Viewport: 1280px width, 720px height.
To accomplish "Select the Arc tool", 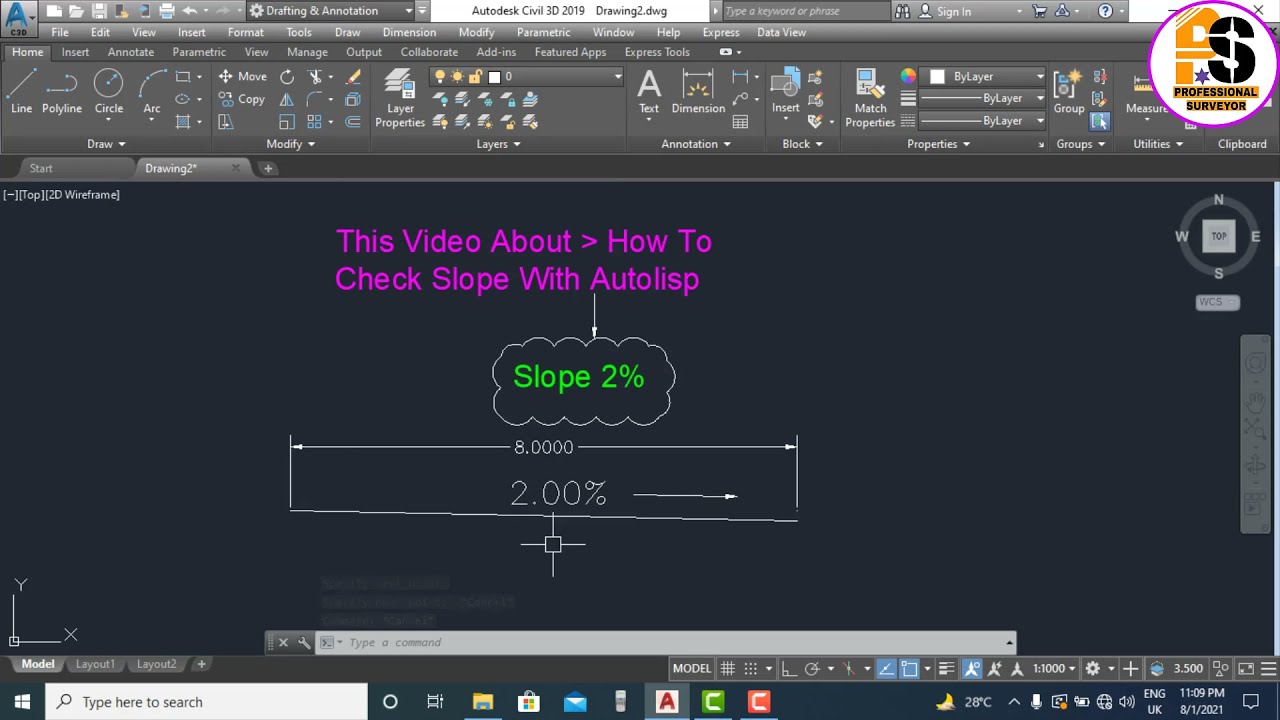I will click(x=152, y=93).
